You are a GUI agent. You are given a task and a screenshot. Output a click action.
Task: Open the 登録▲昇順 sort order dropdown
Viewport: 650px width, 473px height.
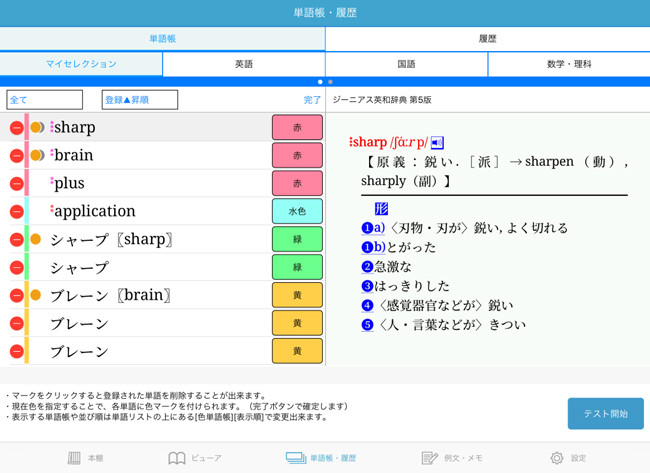140,100
